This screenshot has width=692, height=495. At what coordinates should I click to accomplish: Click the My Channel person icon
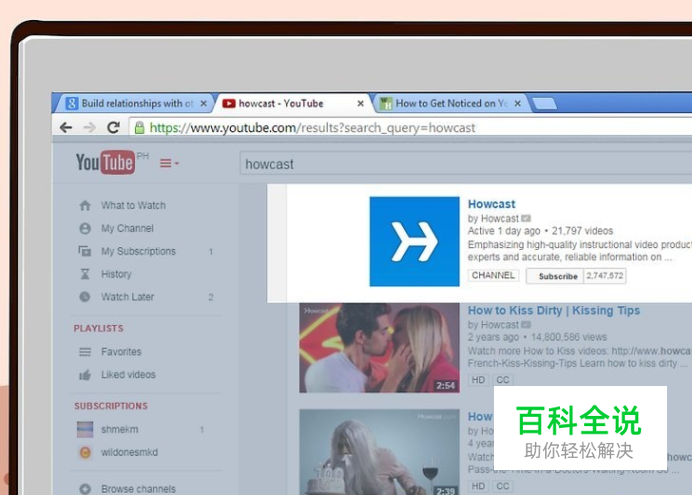point(85,229)
